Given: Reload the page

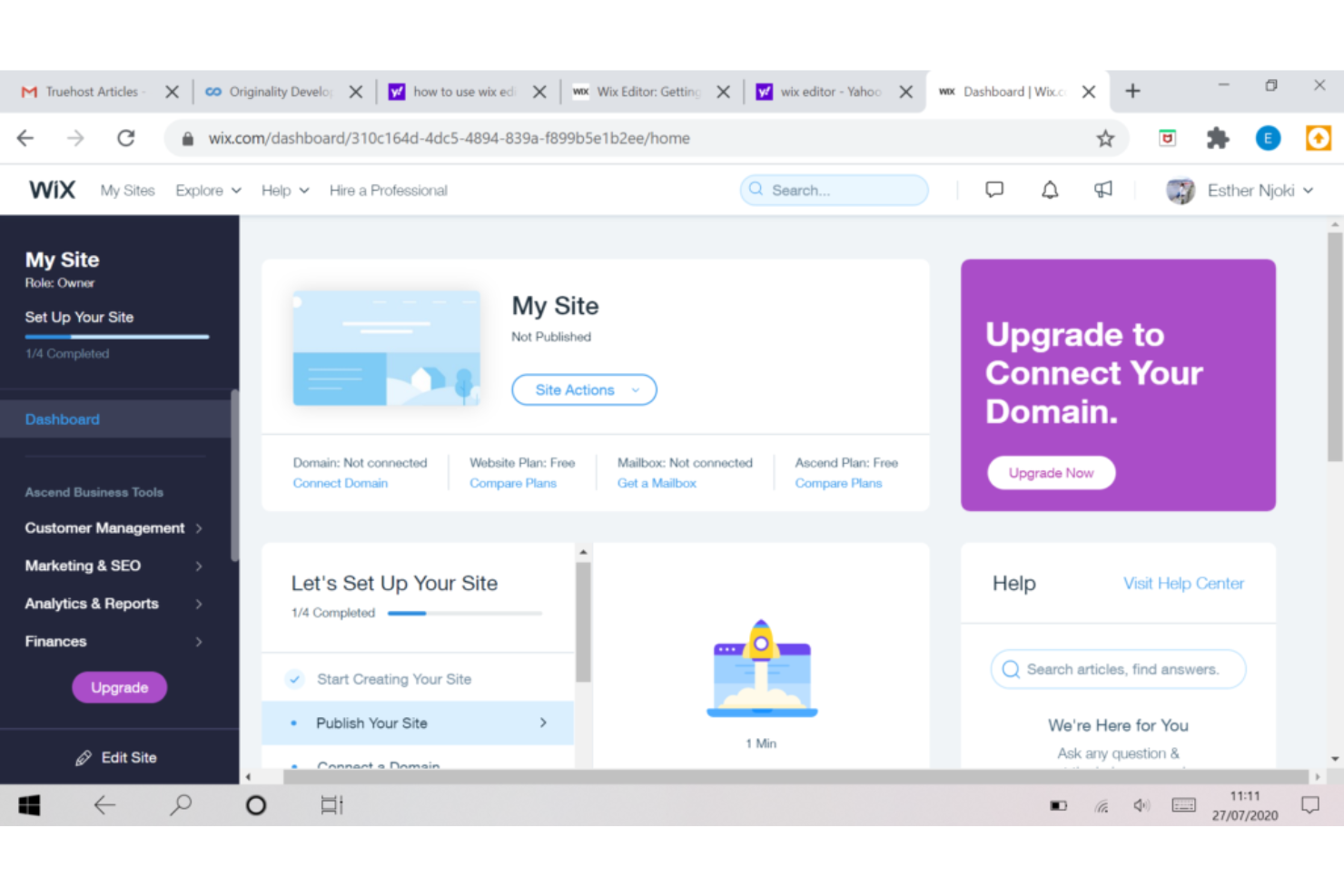Looking at the screenshot, I should (x=126, y=138).
